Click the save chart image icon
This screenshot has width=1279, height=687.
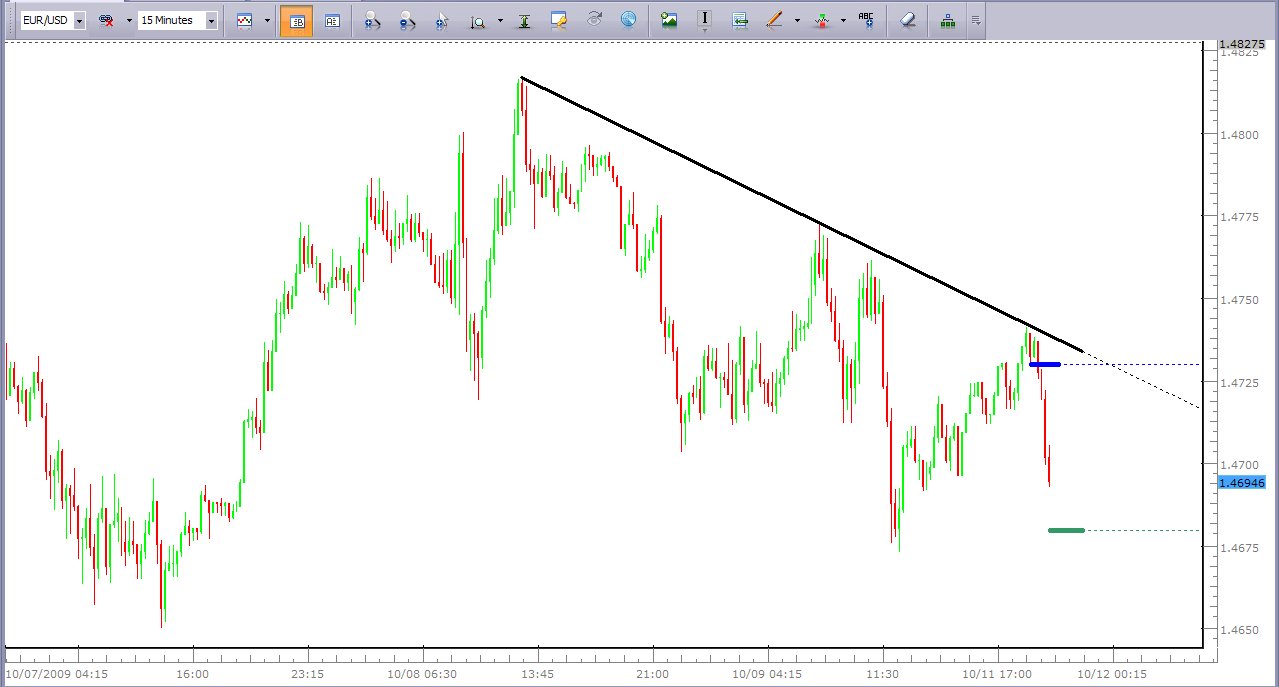669,20
